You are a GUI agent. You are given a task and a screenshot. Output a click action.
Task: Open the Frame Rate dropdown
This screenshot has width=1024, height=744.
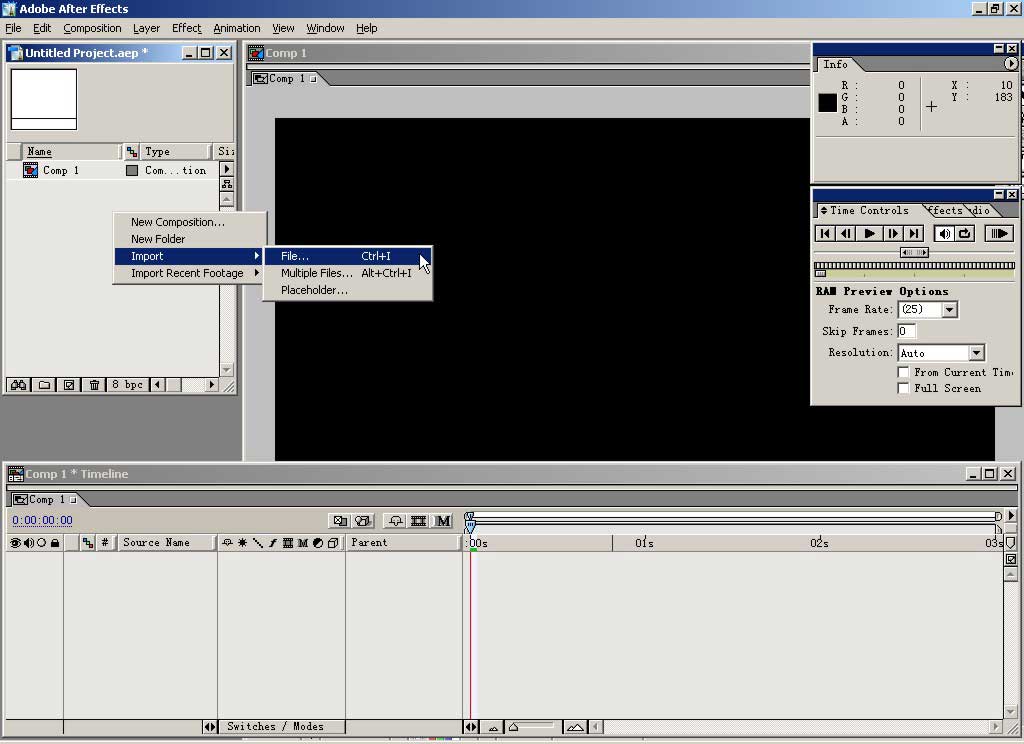pos(949,310)
